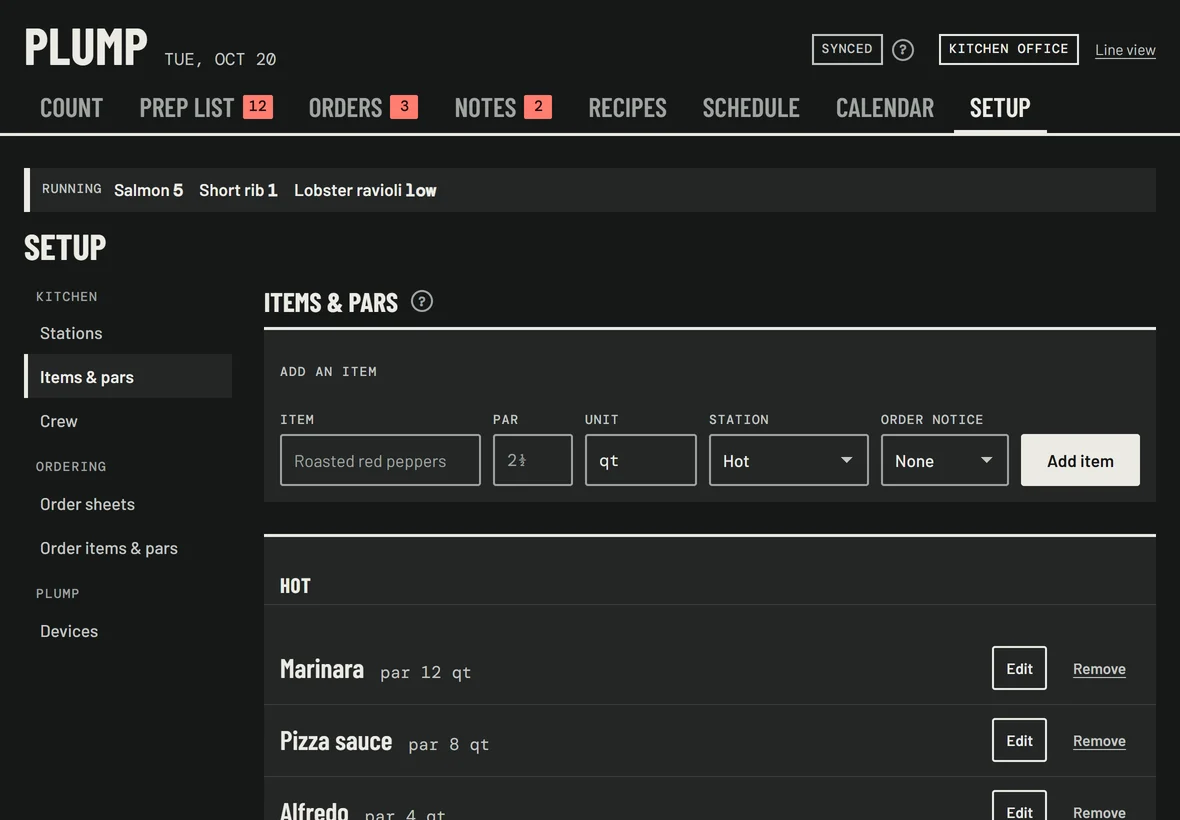The width and height of the screenshot is (1180, 820).
Task: Click the PLUMP logo
Action: click(x=86, y=47)
